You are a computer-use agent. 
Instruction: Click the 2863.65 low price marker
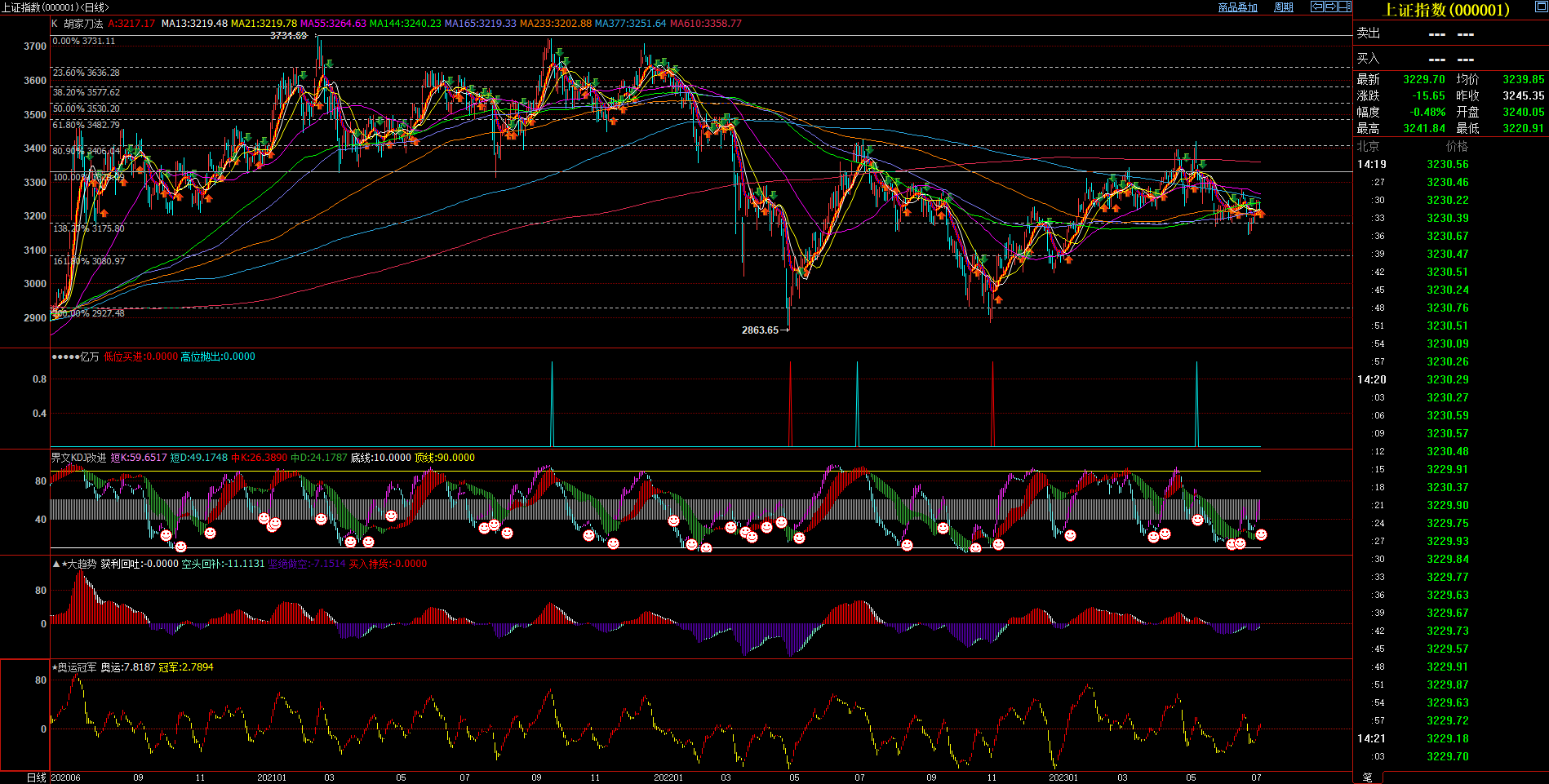pyautogui.click(x=760, y=330)
